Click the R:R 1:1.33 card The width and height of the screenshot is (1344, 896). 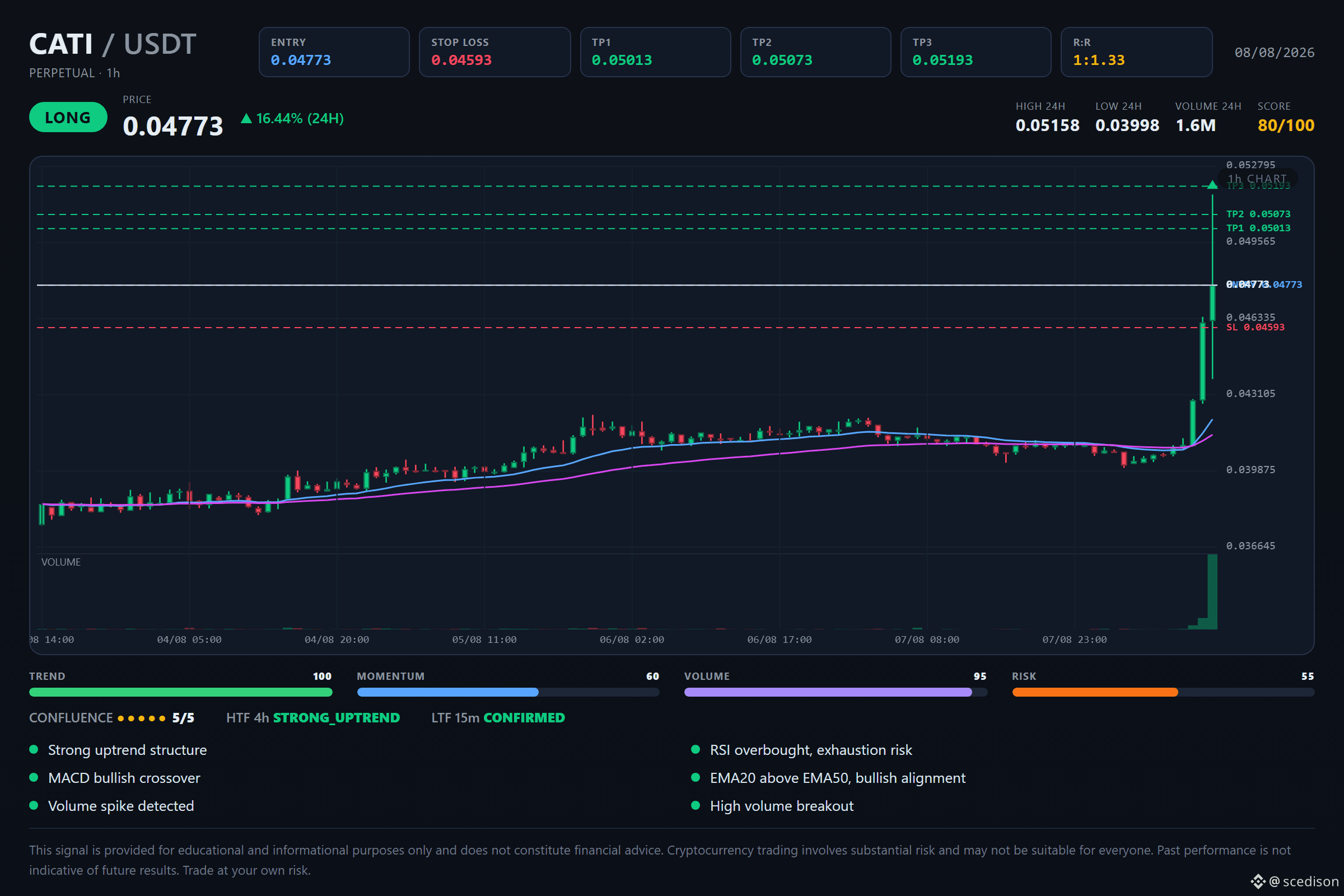click(1137, 52)
